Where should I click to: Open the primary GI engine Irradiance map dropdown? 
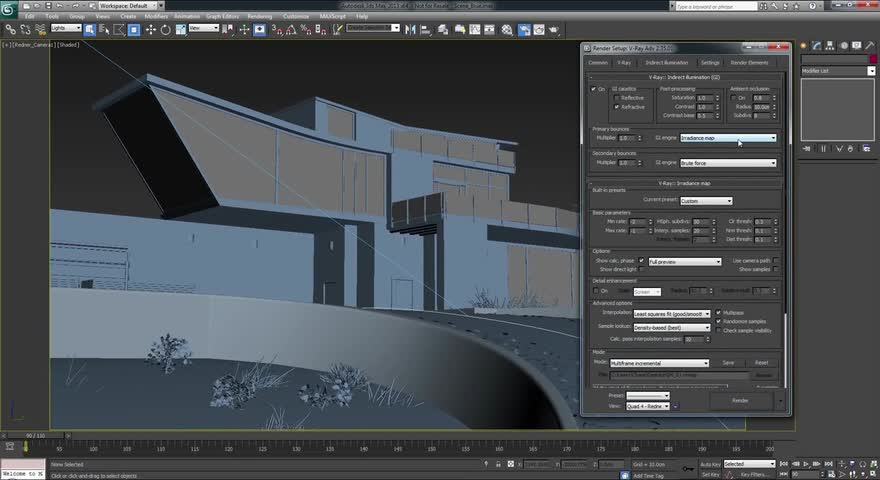tap(728, 138)
